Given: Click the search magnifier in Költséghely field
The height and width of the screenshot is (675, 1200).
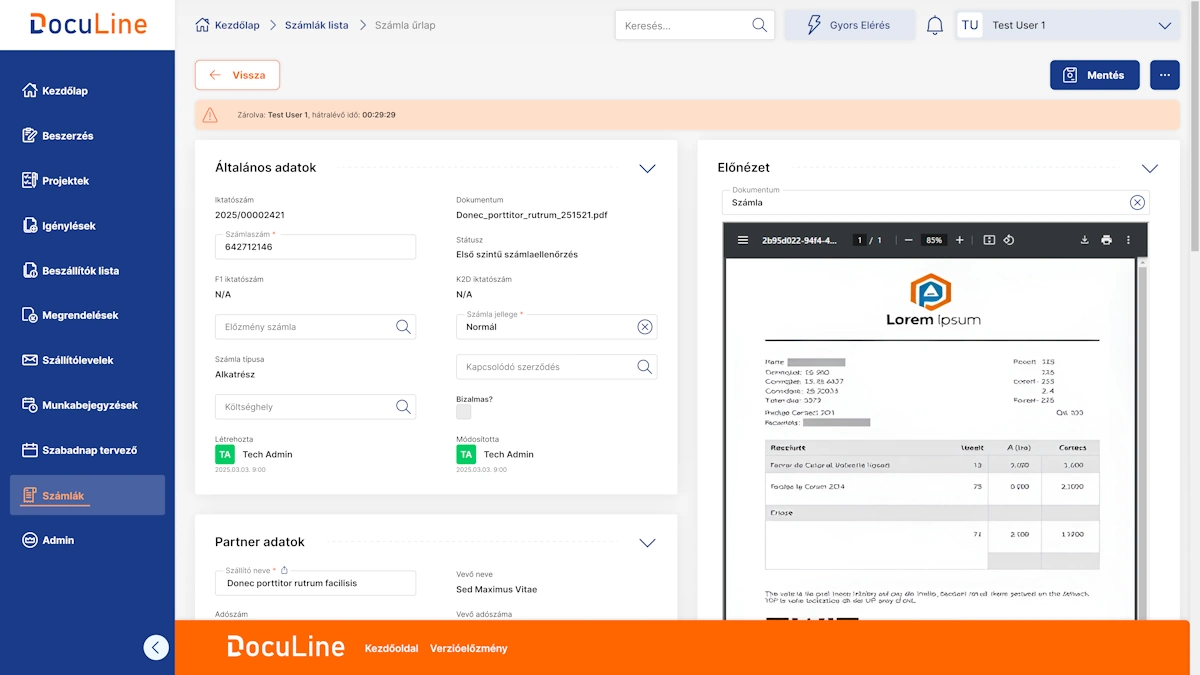Looking at the screenshot, I should point(403,407).
